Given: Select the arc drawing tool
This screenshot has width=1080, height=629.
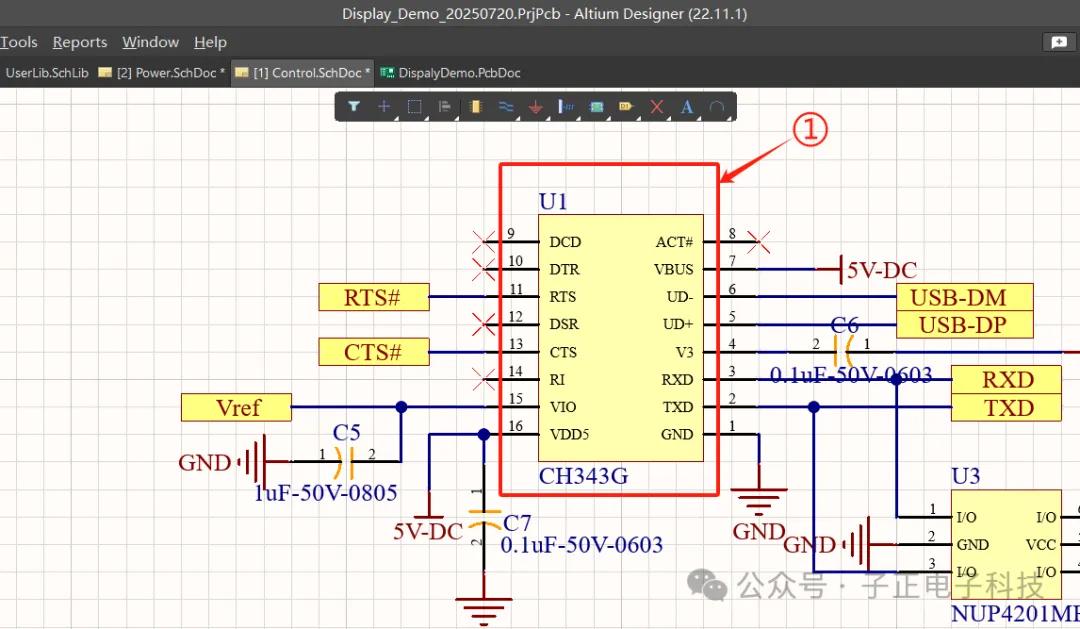Looking at the screenshot, I should [717, 107].
